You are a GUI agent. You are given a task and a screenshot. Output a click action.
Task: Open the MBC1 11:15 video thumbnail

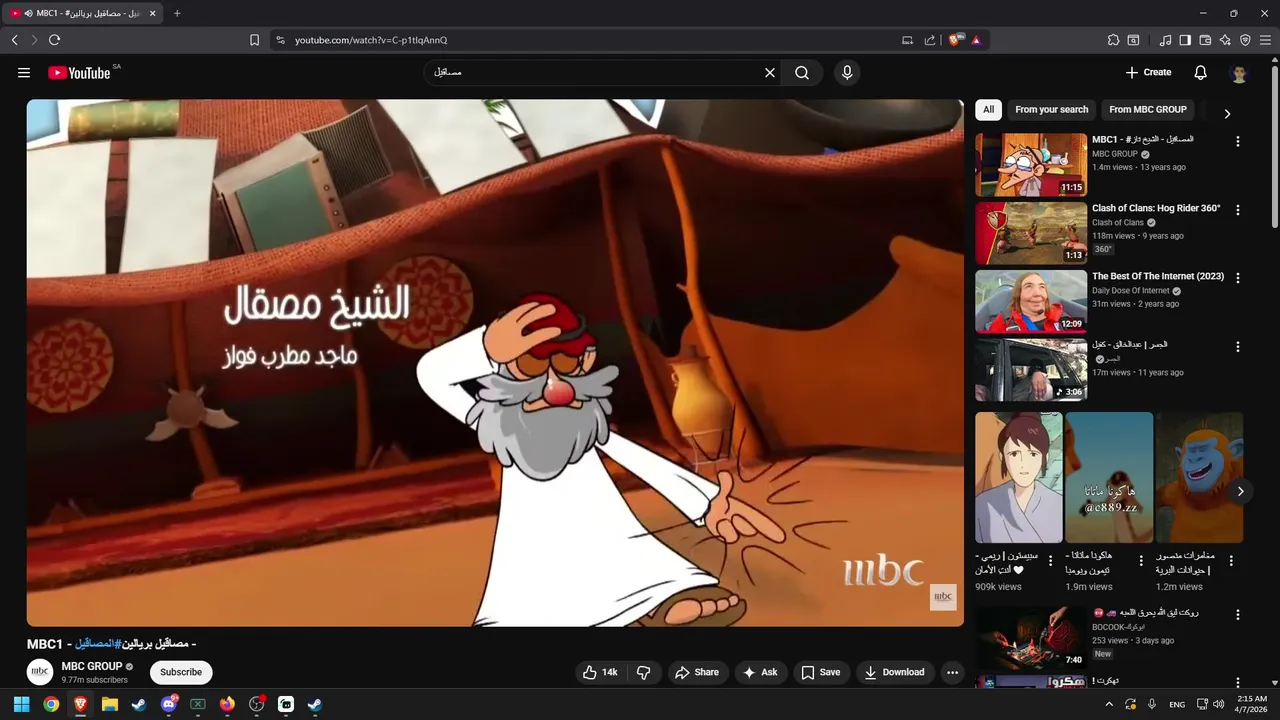1031,165
